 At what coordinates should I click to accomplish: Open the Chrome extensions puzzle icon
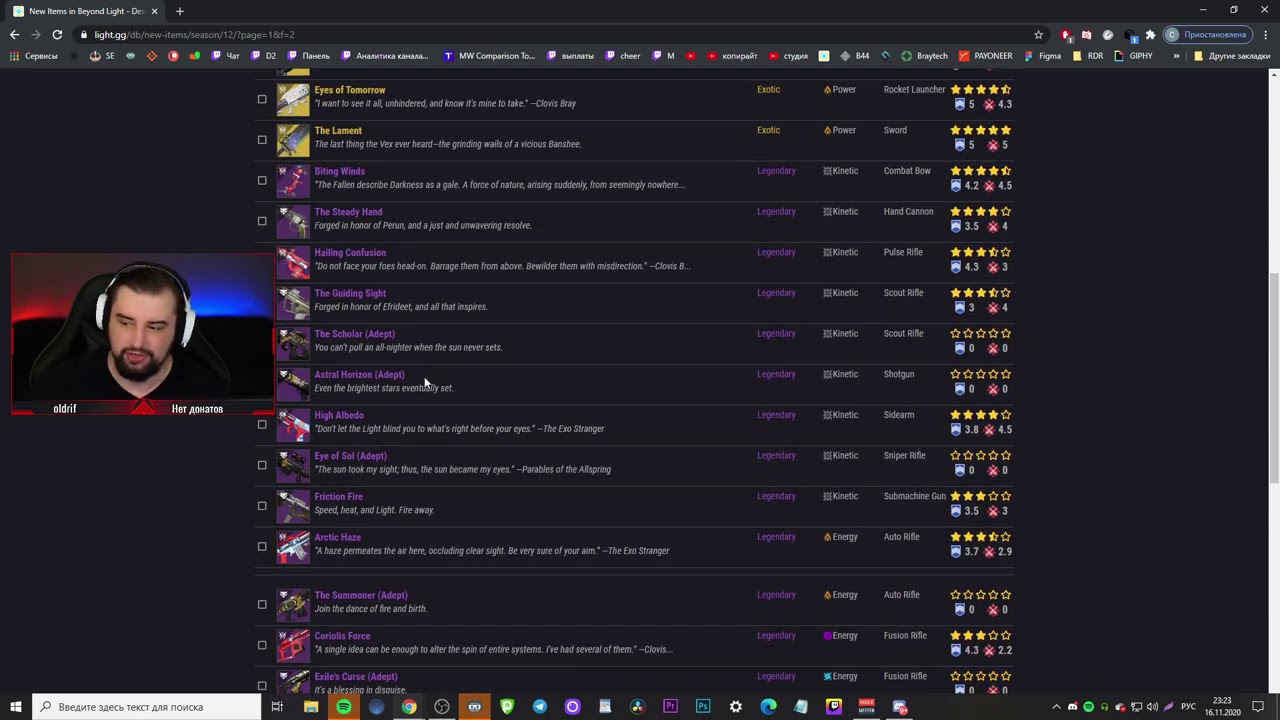point(1150,34)
